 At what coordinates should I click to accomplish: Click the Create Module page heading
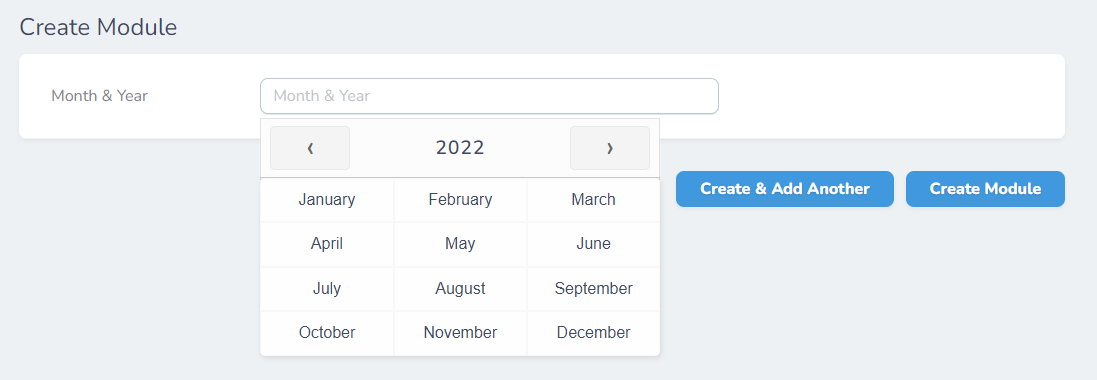coord(98,27)
